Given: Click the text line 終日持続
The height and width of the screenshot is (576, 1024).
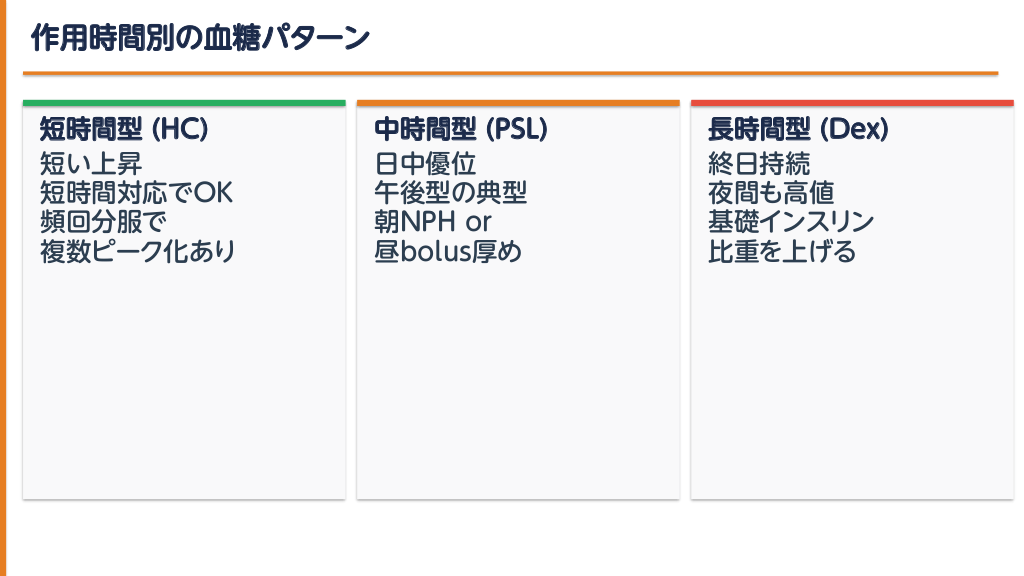Looking at the screenshot, I should coord(759,163).
